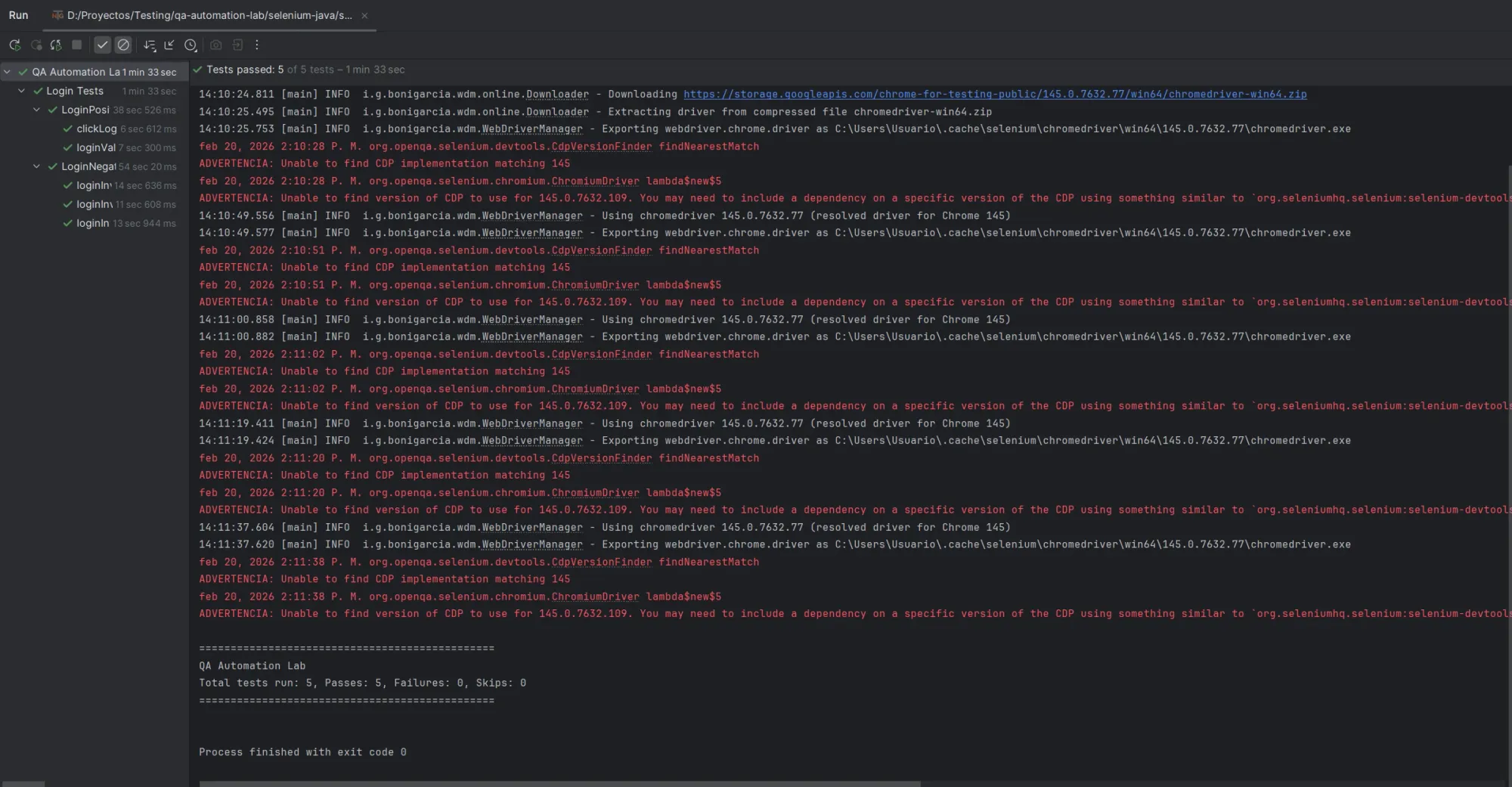The height and width of the screenshot is (787, 1512).
Task: Enable auto-rerun of tests
Action: (55, 45)
